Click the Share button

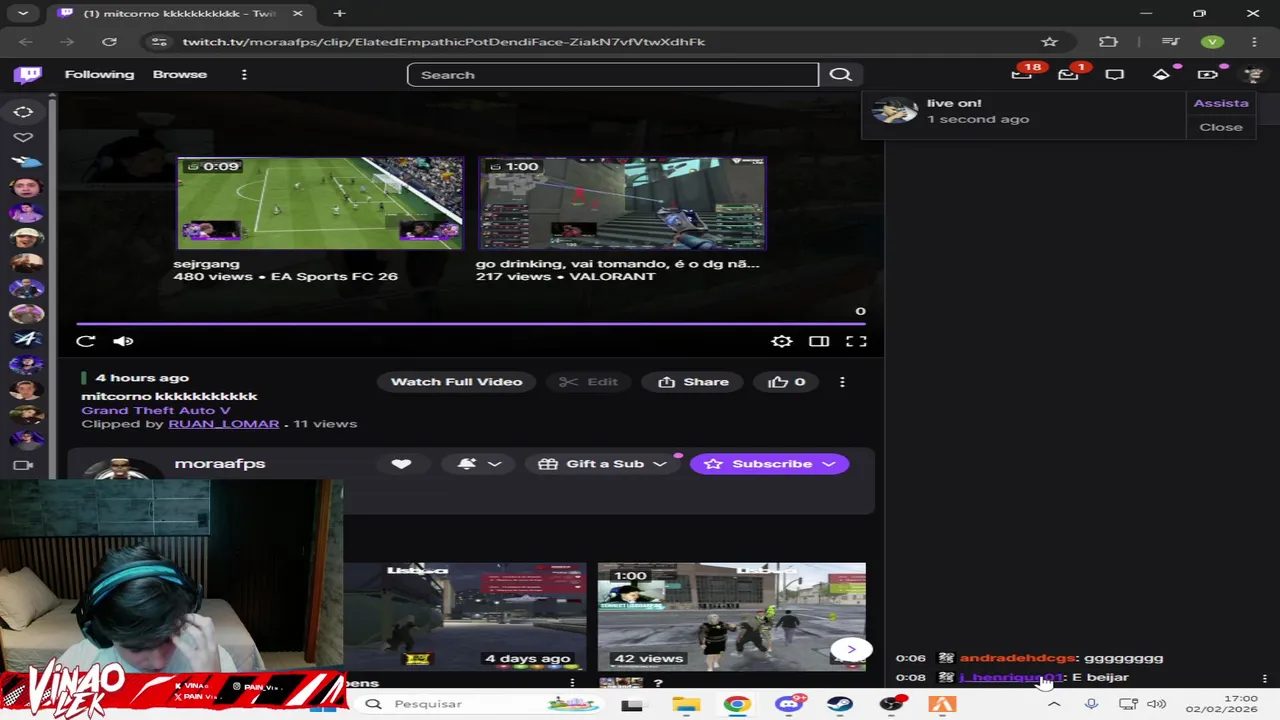click(x=693, y=382)
